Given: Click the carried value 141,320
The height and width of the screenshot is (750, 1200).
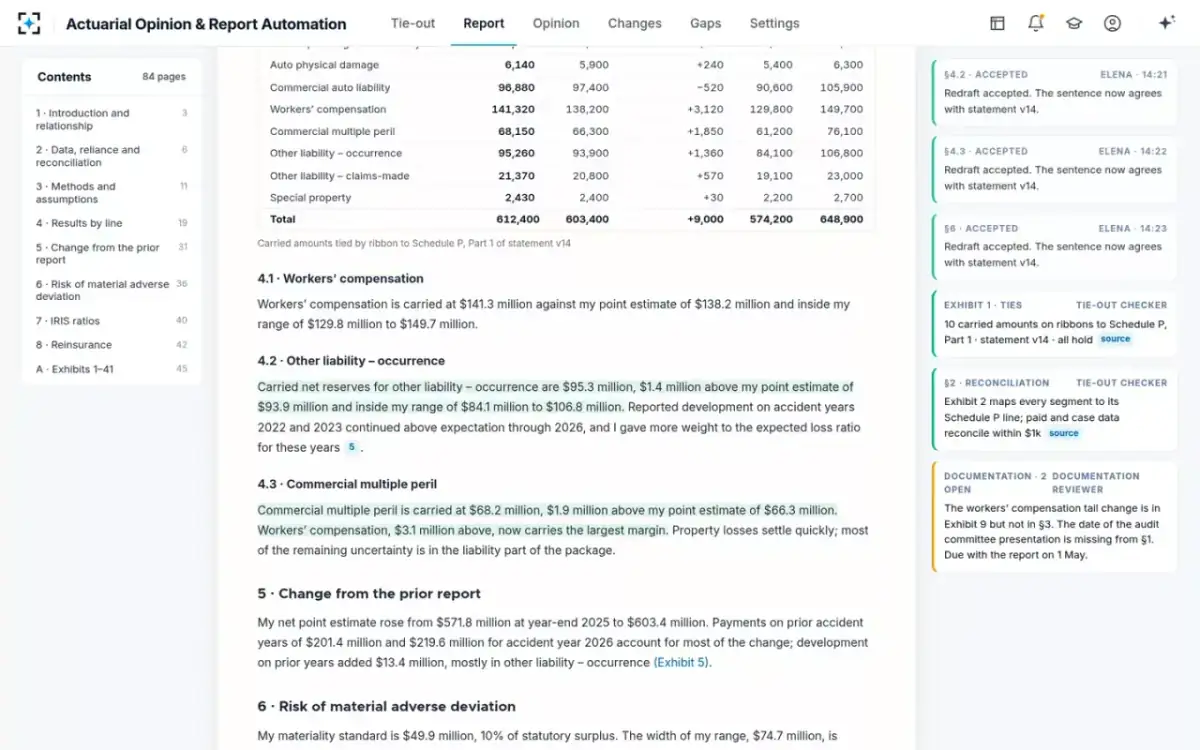Looking at the screenshot, I should click(x=513, y=109).
